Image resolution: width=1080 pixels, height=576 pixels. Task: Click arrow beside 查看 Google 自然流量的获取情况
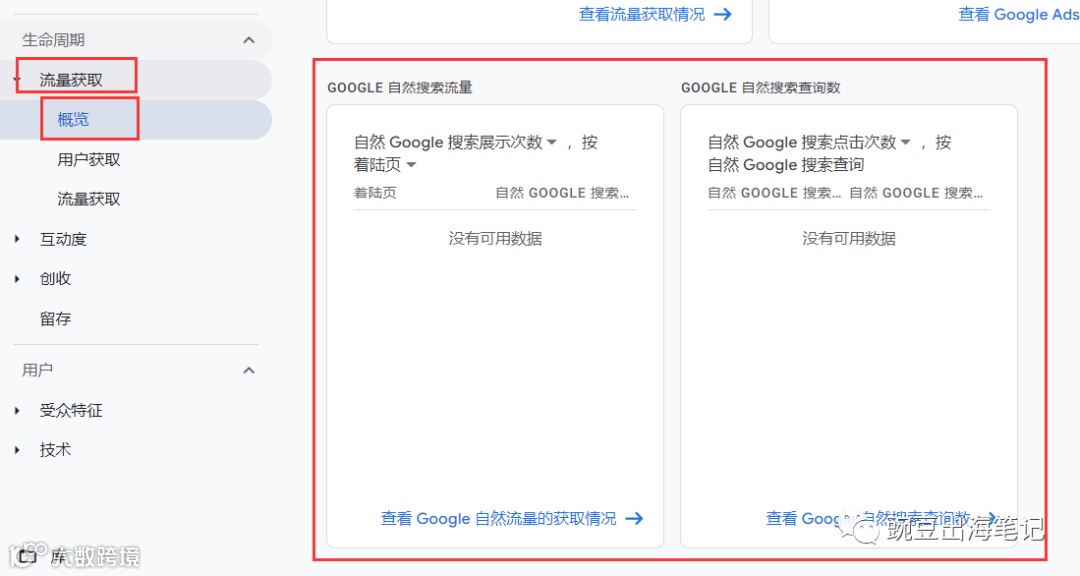[634, 519]
